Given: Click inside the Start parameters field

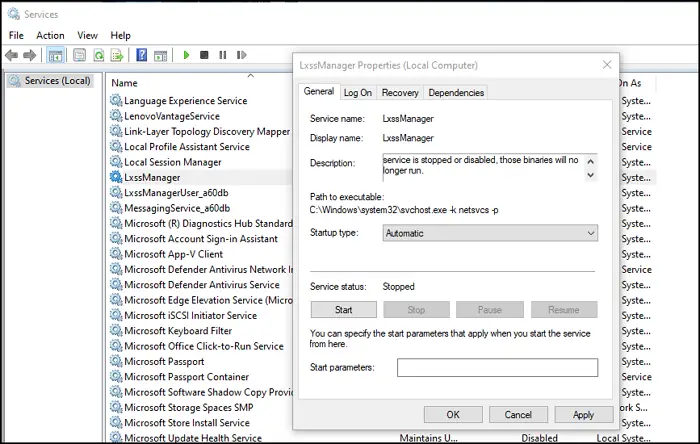Looking at the screenshot, I should point(497,368).
